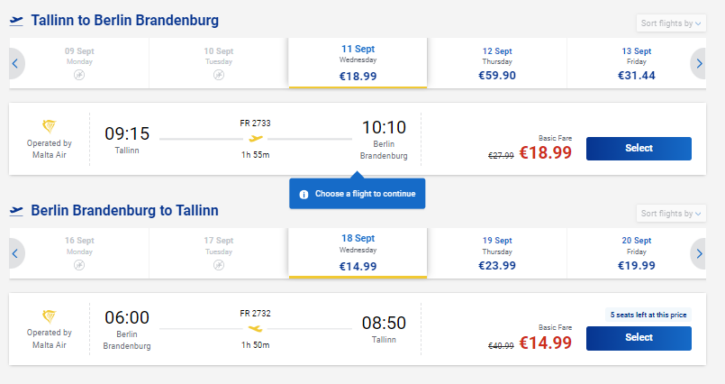Click next dates arrow for outbound flights
725x384 pixels.
pyautogui.click(x=699, y=63)
